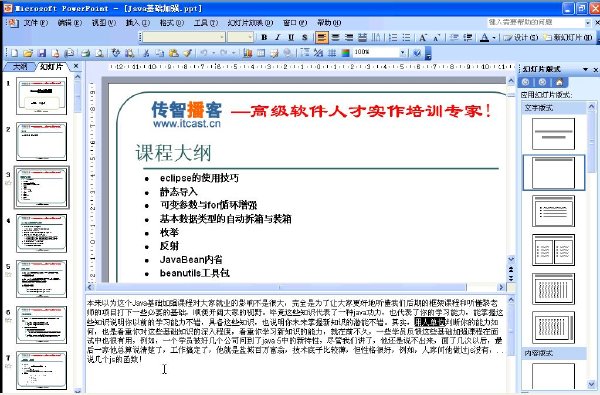
Task: Click the 设计(S) Design button
Action: click(x=521, y=37)
